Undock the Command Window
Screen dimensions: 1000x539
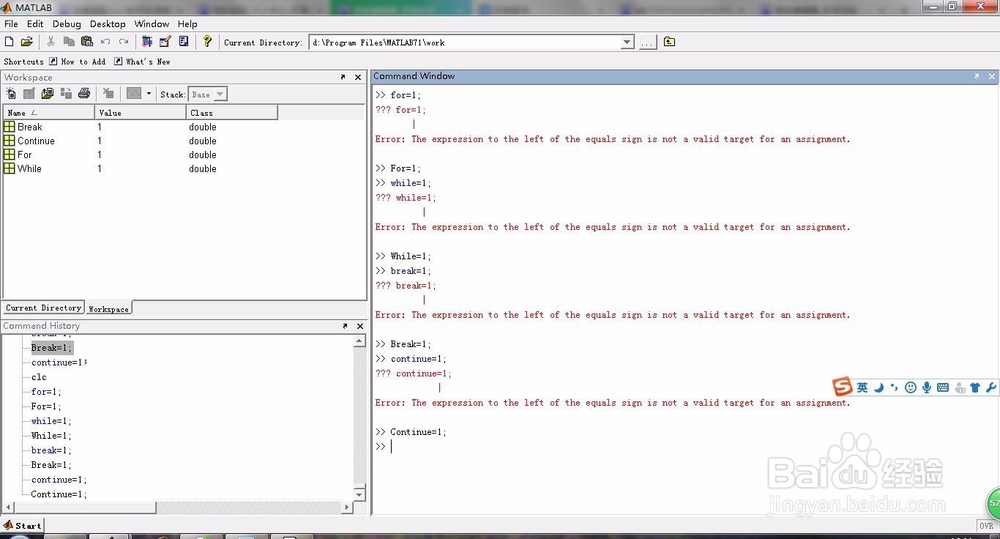(976, 76)
